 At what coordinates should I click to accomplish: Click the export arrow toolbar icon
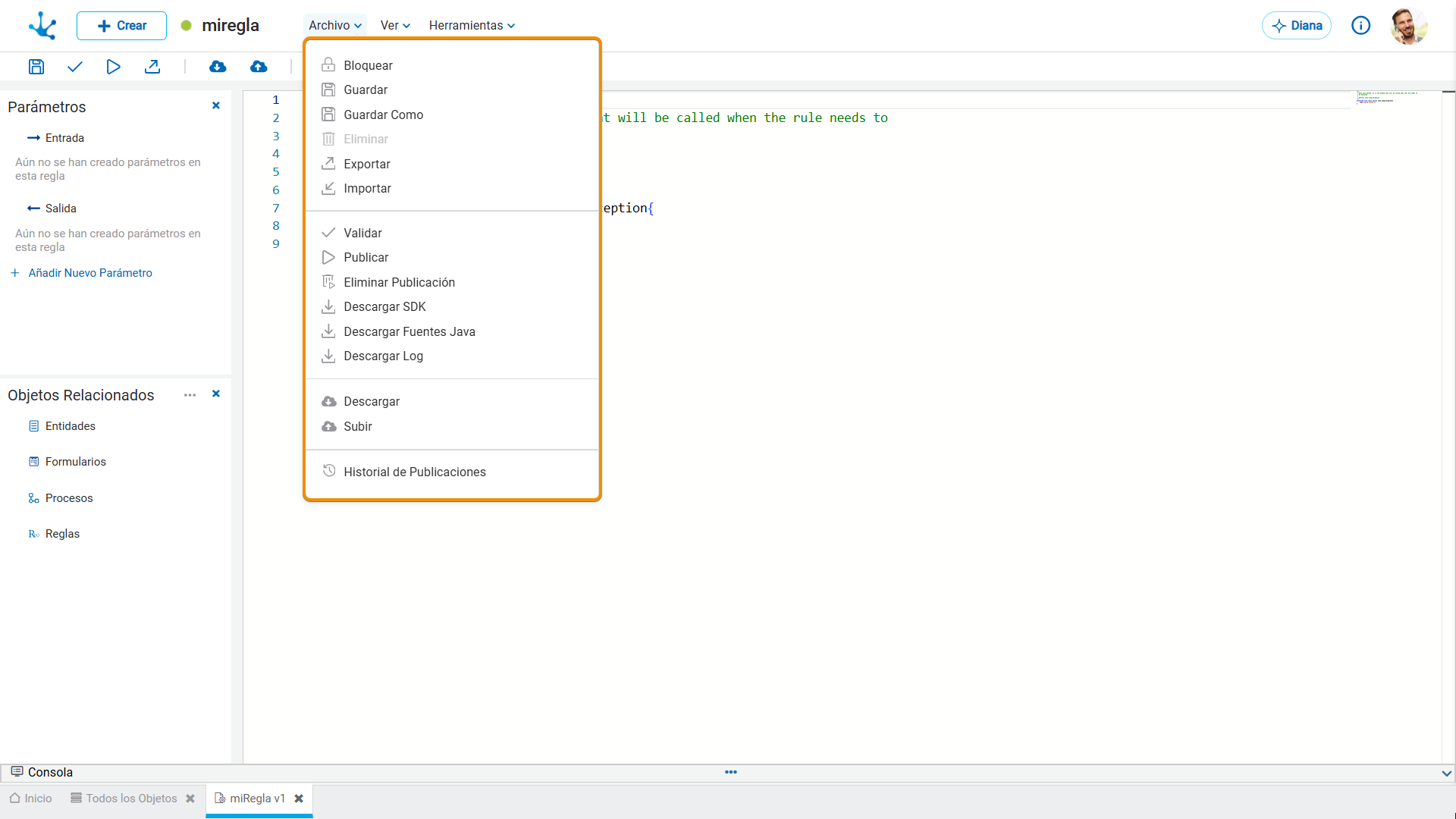coord(152,67)
